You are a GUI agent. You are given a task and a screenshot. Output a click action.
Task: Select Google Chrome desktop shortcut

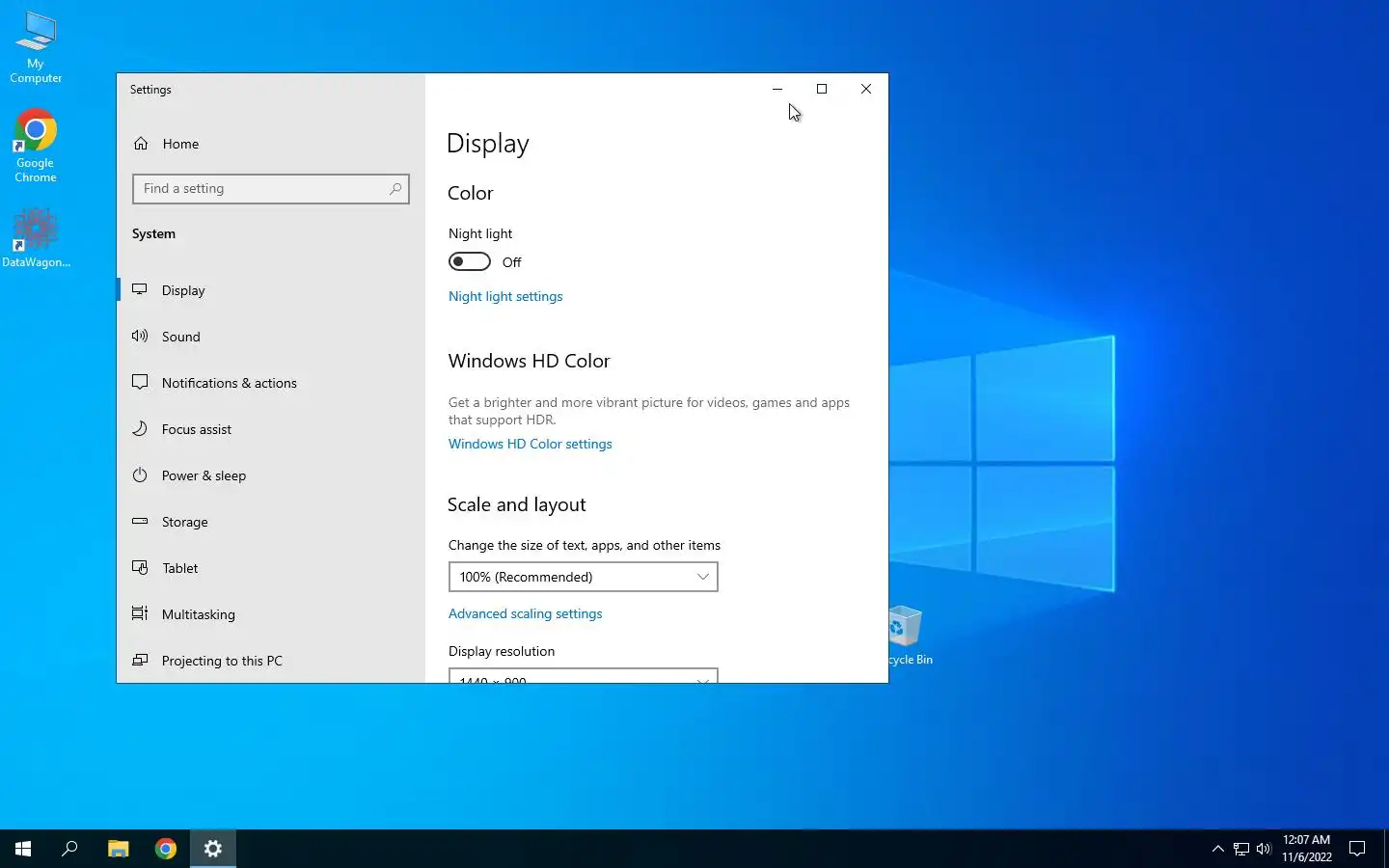36,147
